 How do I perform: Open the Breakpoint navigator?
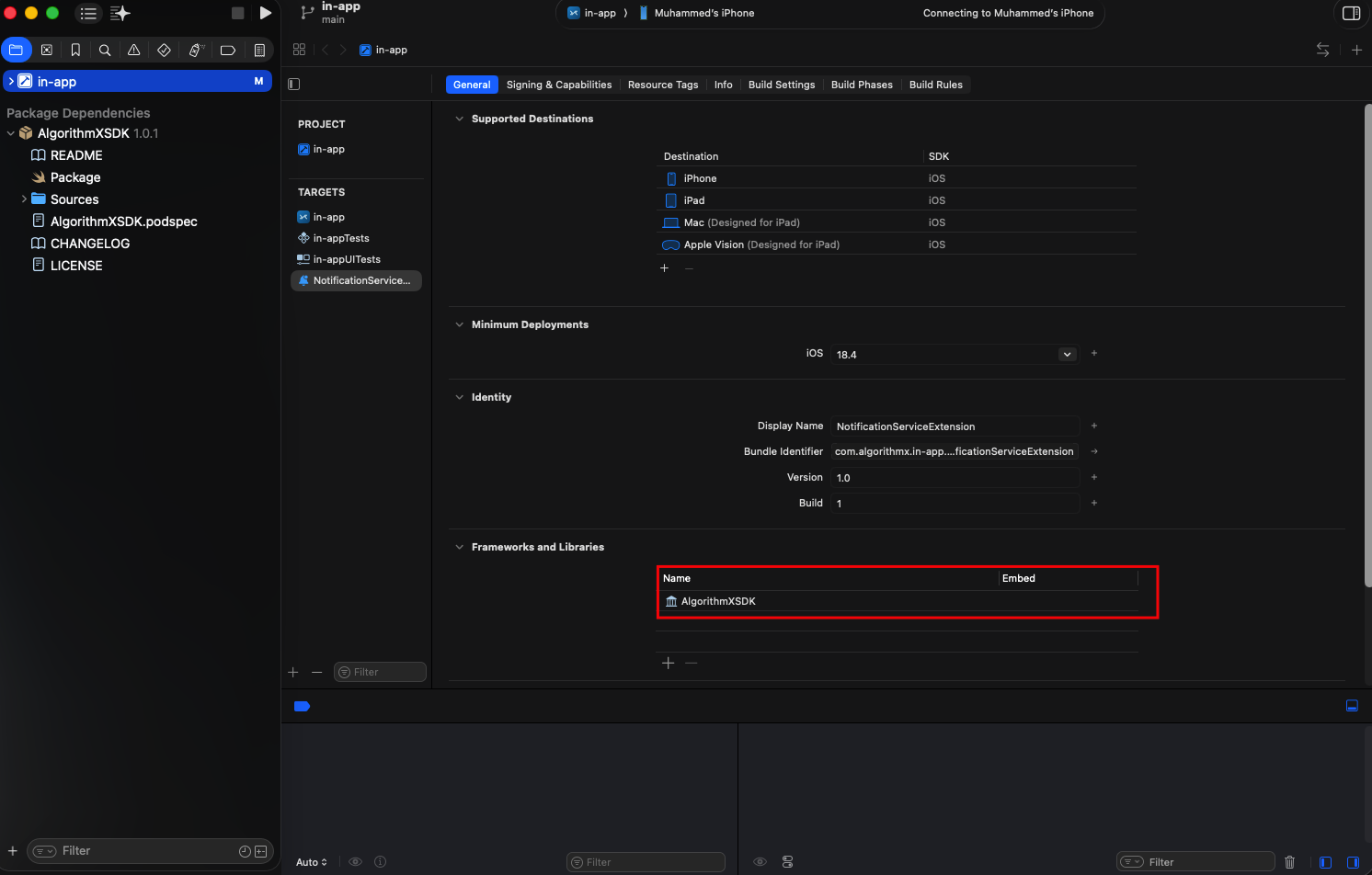point(228,50)
